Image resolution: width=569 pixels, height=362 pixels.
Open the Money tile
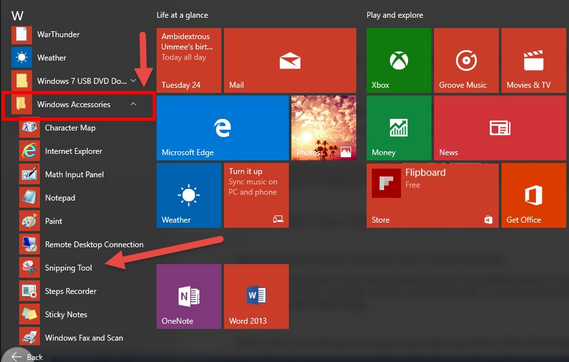[399, 128]
